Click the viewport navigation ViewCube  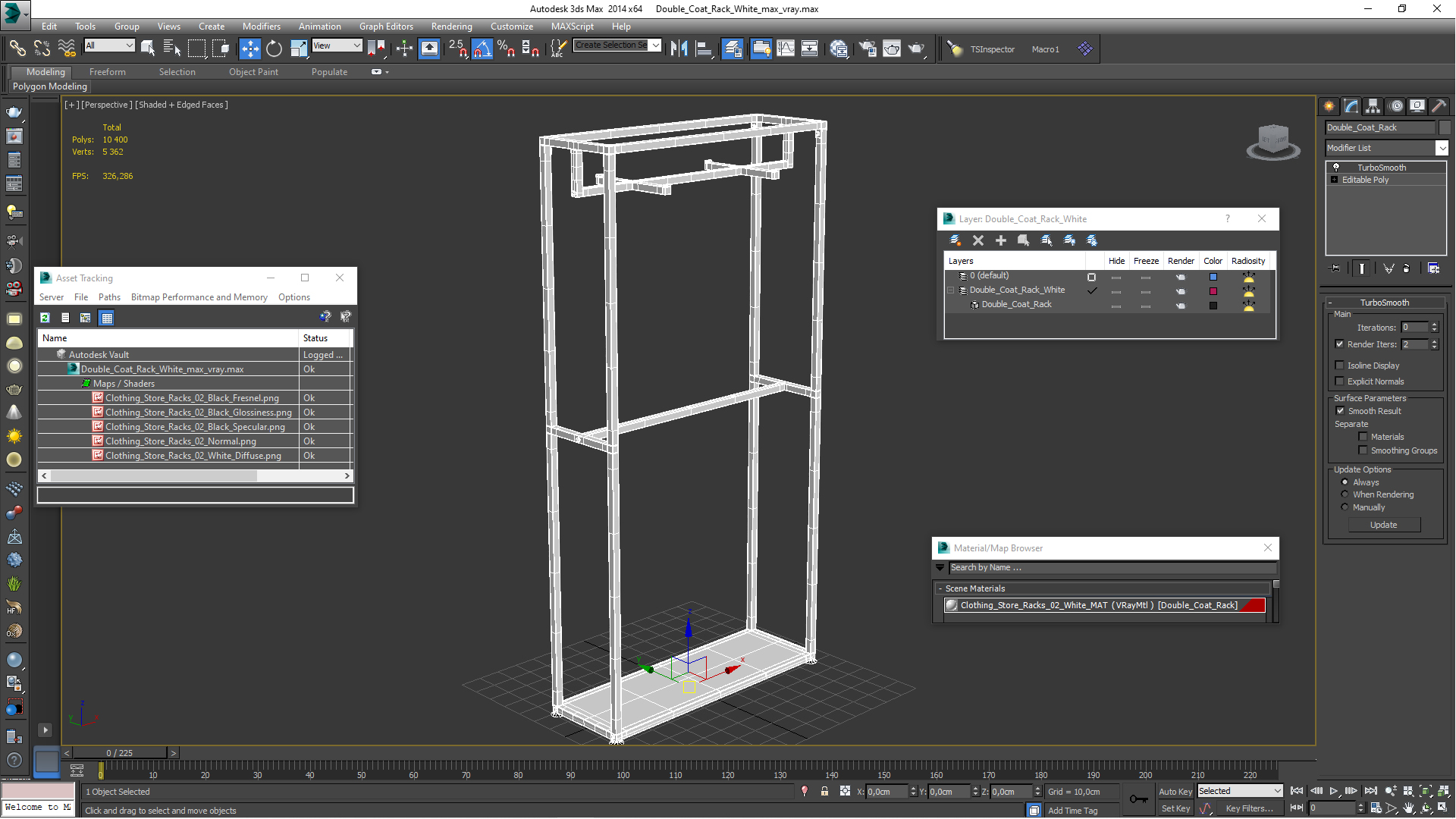pyautogui.click(x=1273, y=142)
